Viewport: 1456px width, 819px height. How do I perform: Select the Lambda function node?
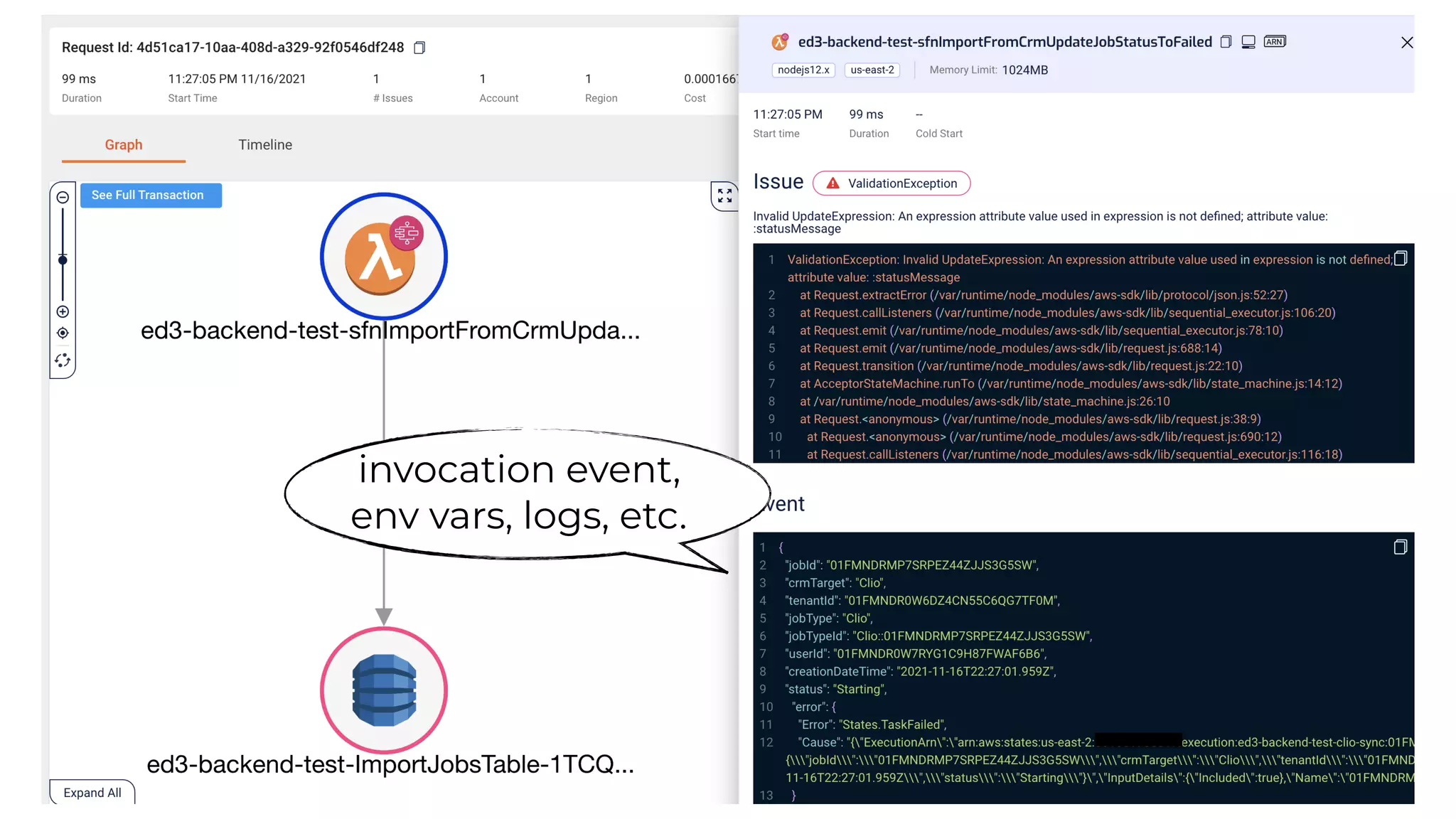pyautogui.click(x=383, y=257)
